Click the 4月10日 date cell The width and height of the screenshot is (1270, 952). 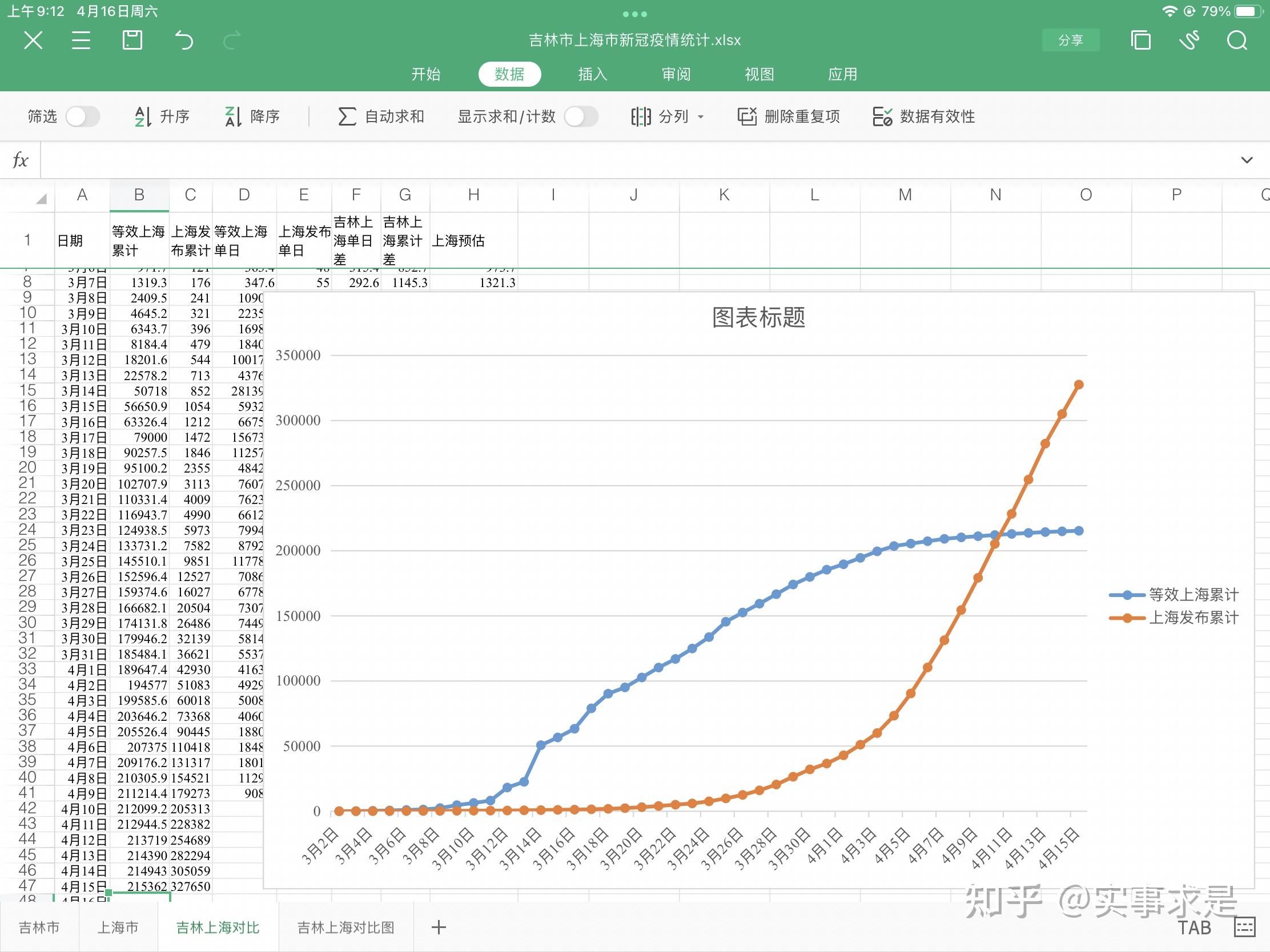pyautogui.click(x=82, y=809)
